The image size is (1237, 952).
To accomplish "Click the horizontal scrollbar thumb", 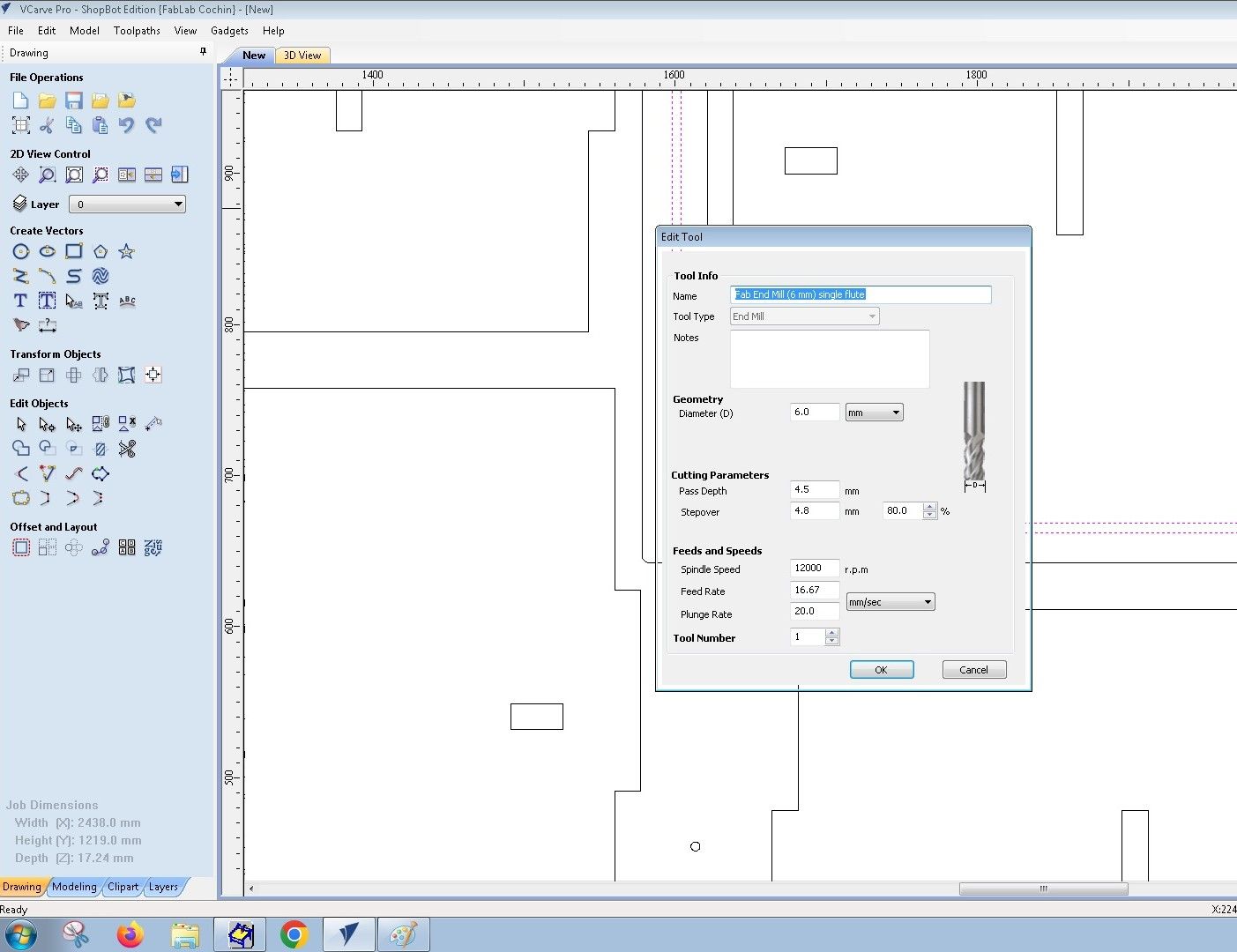I will coord(1043,889).
